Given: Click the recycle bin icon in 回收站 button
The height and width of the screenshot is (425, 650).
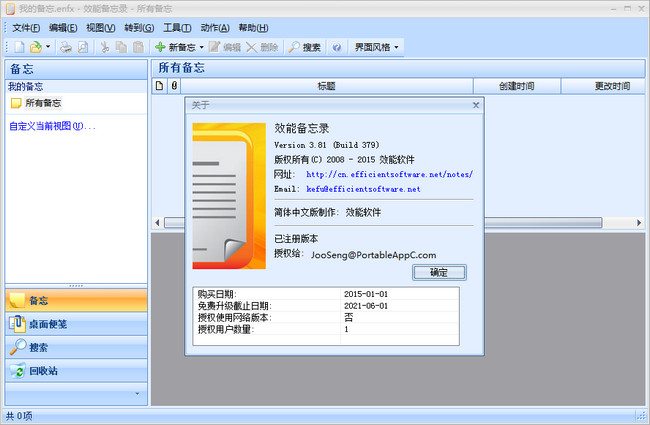Looking at the screenshot, I should tap(18, 370).
